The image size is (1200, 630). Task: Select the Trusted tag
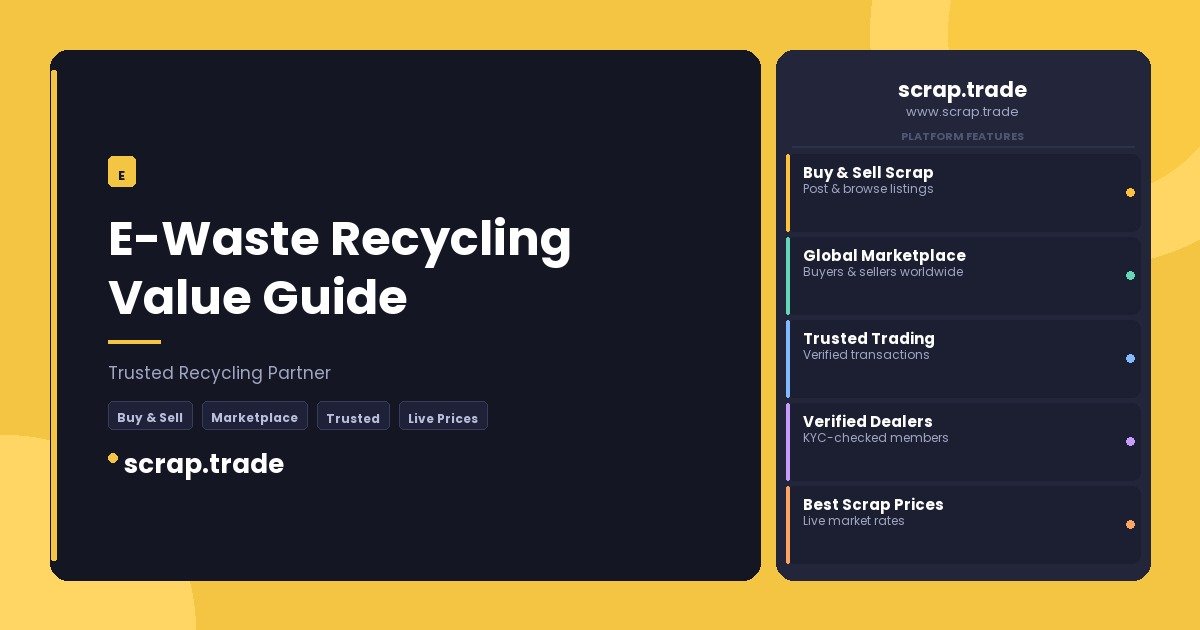click(353, 417)
